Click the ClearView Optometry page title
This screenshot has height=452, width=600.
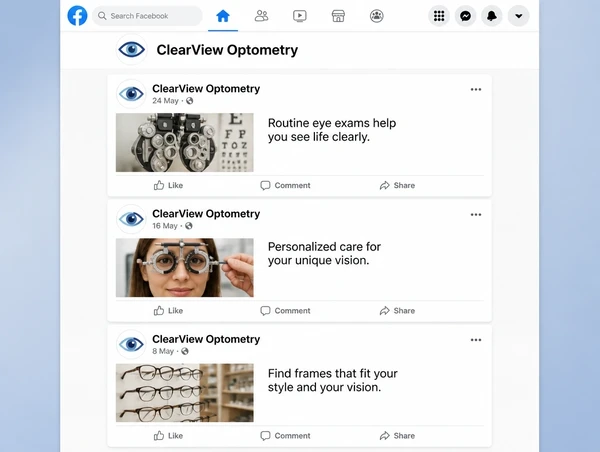(x=227, y=50)
